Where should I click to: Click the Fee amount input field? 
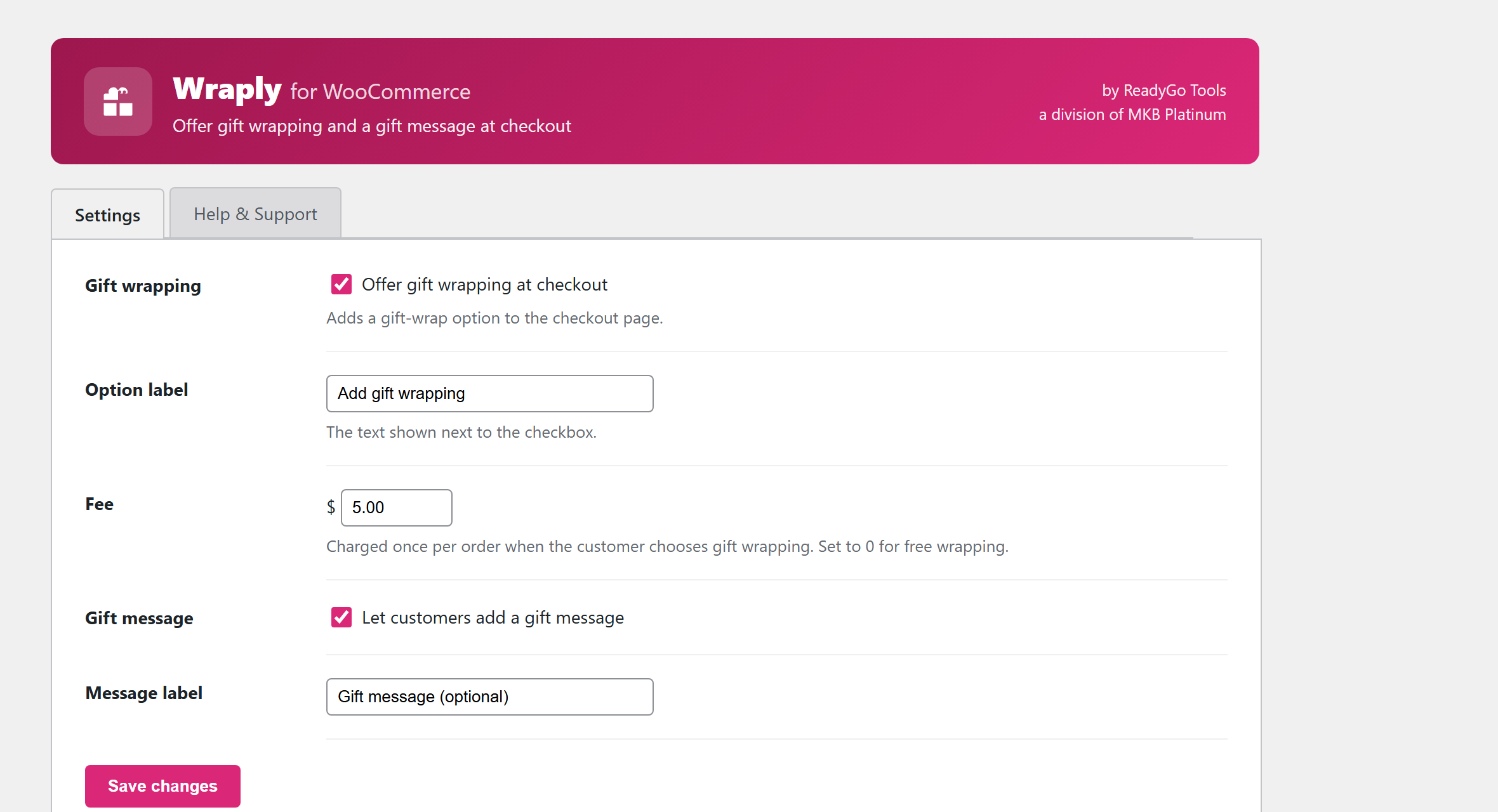pos(396,507)
